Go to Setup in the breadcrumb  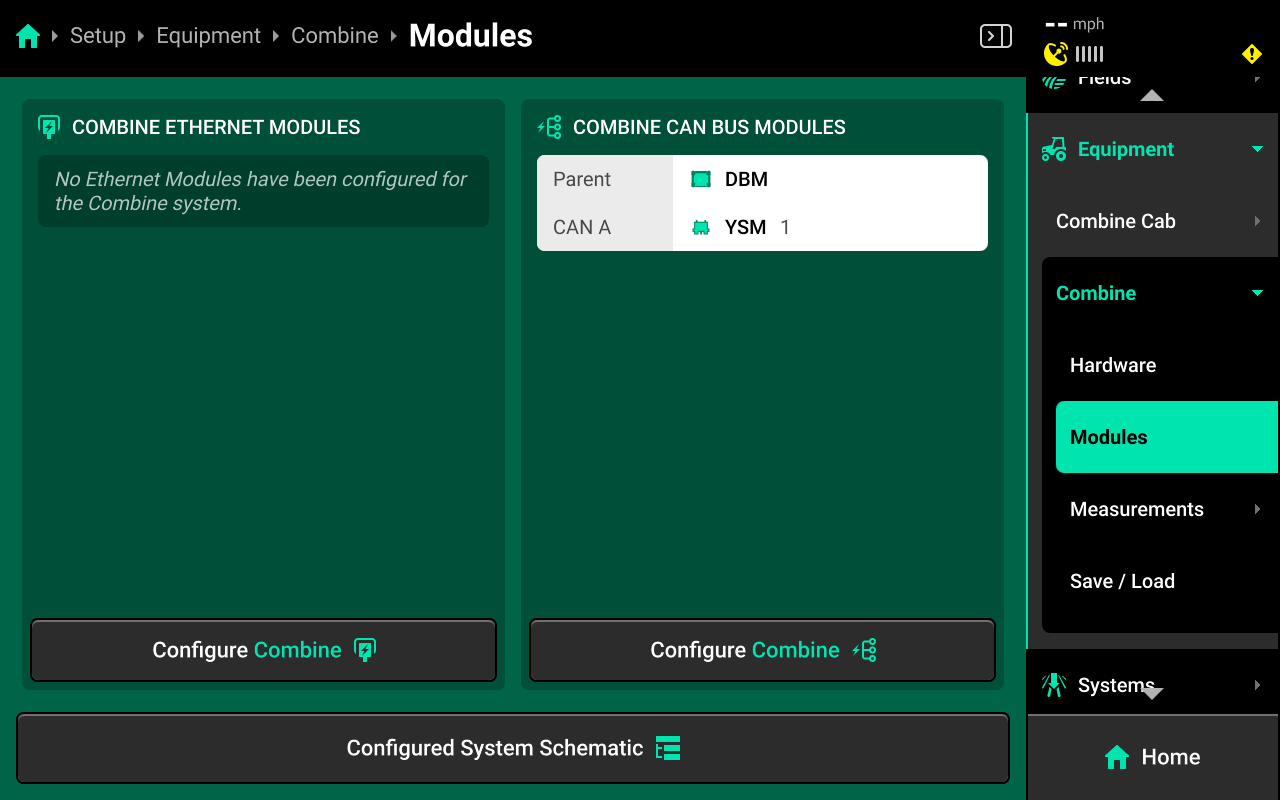(x=98, y=36)
